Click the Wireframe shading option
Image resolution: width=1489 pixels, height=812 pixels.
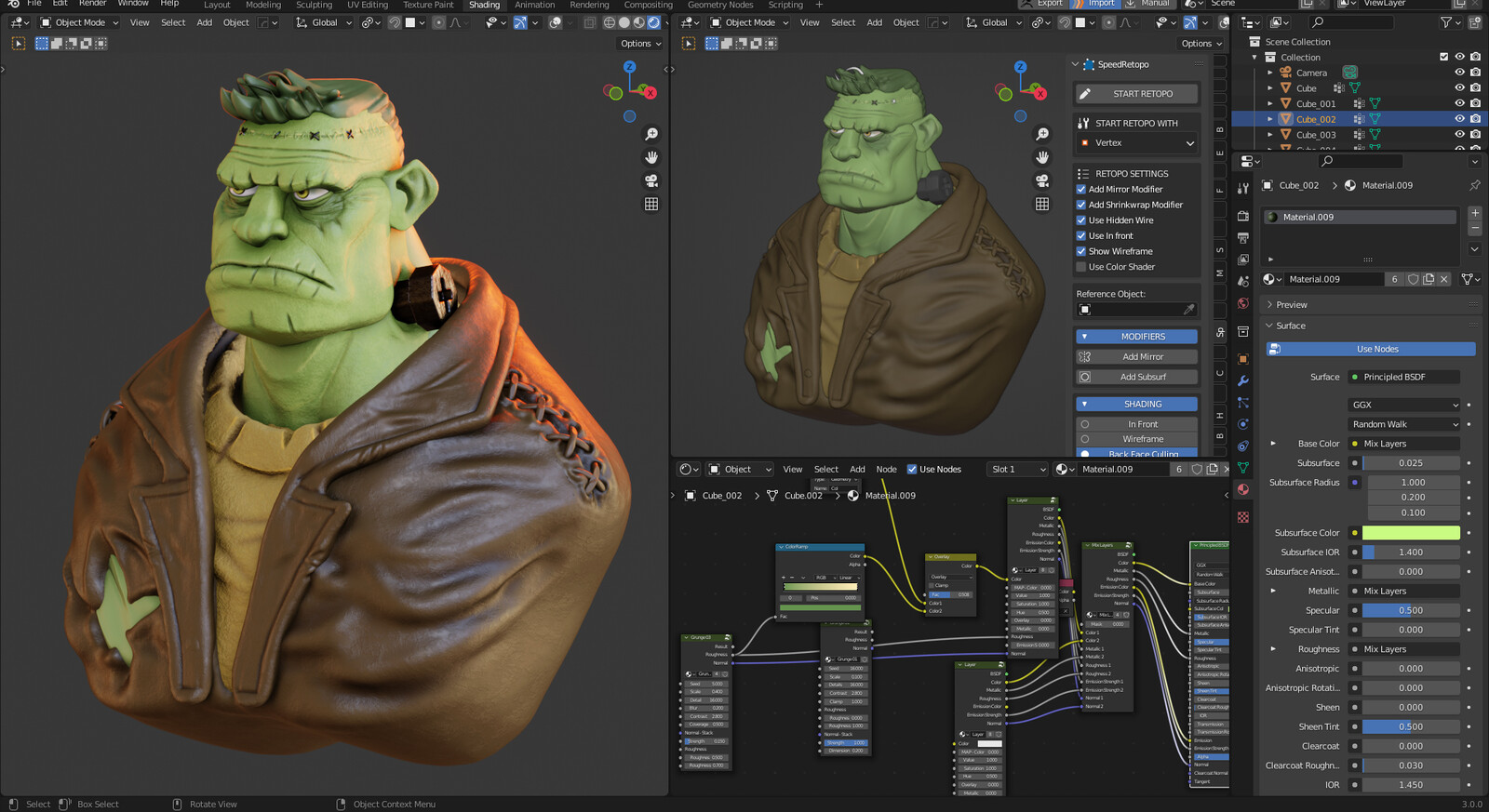[x=1136, y=439]
